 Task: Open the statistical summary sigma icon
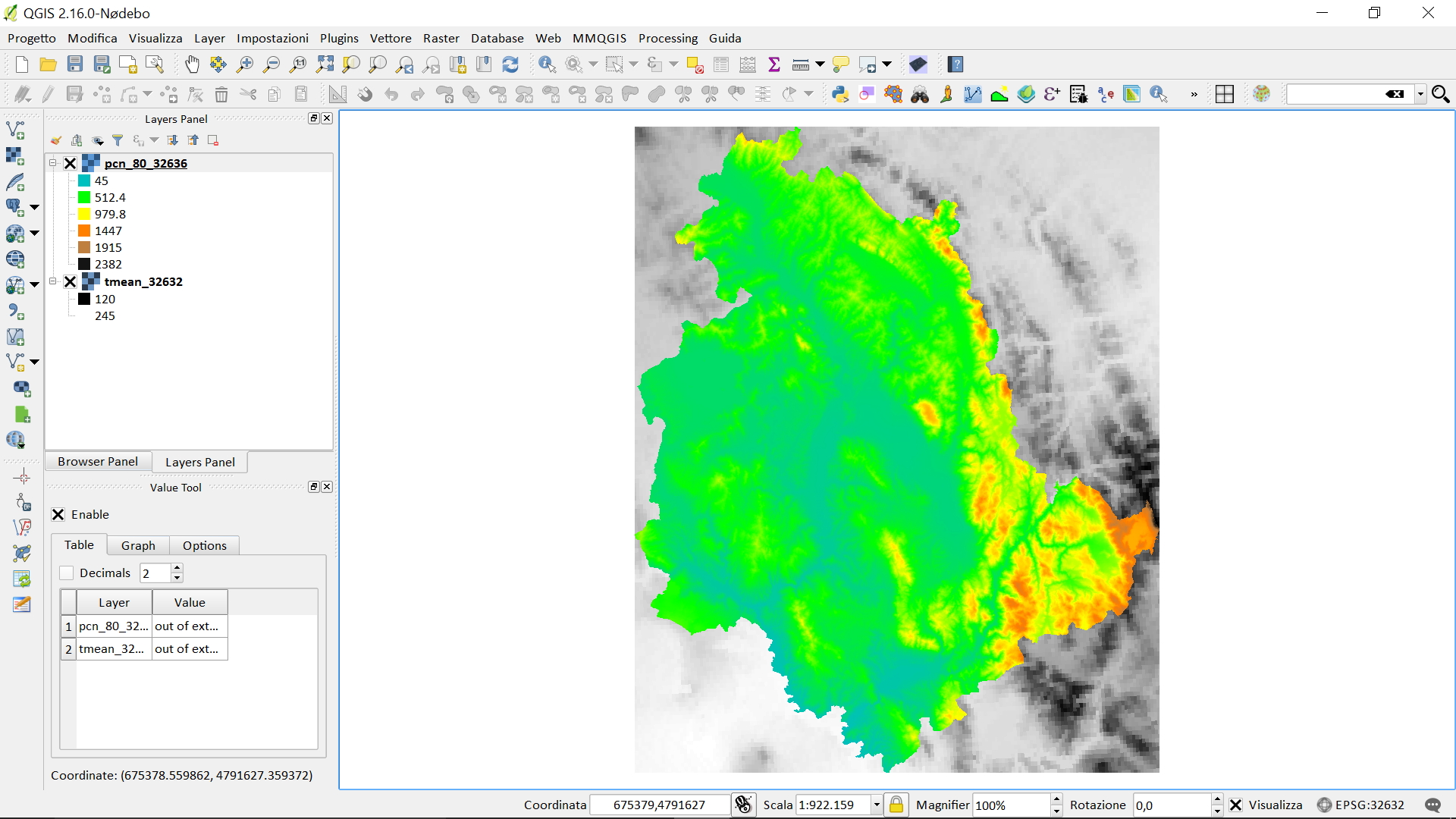pos(774,64)
